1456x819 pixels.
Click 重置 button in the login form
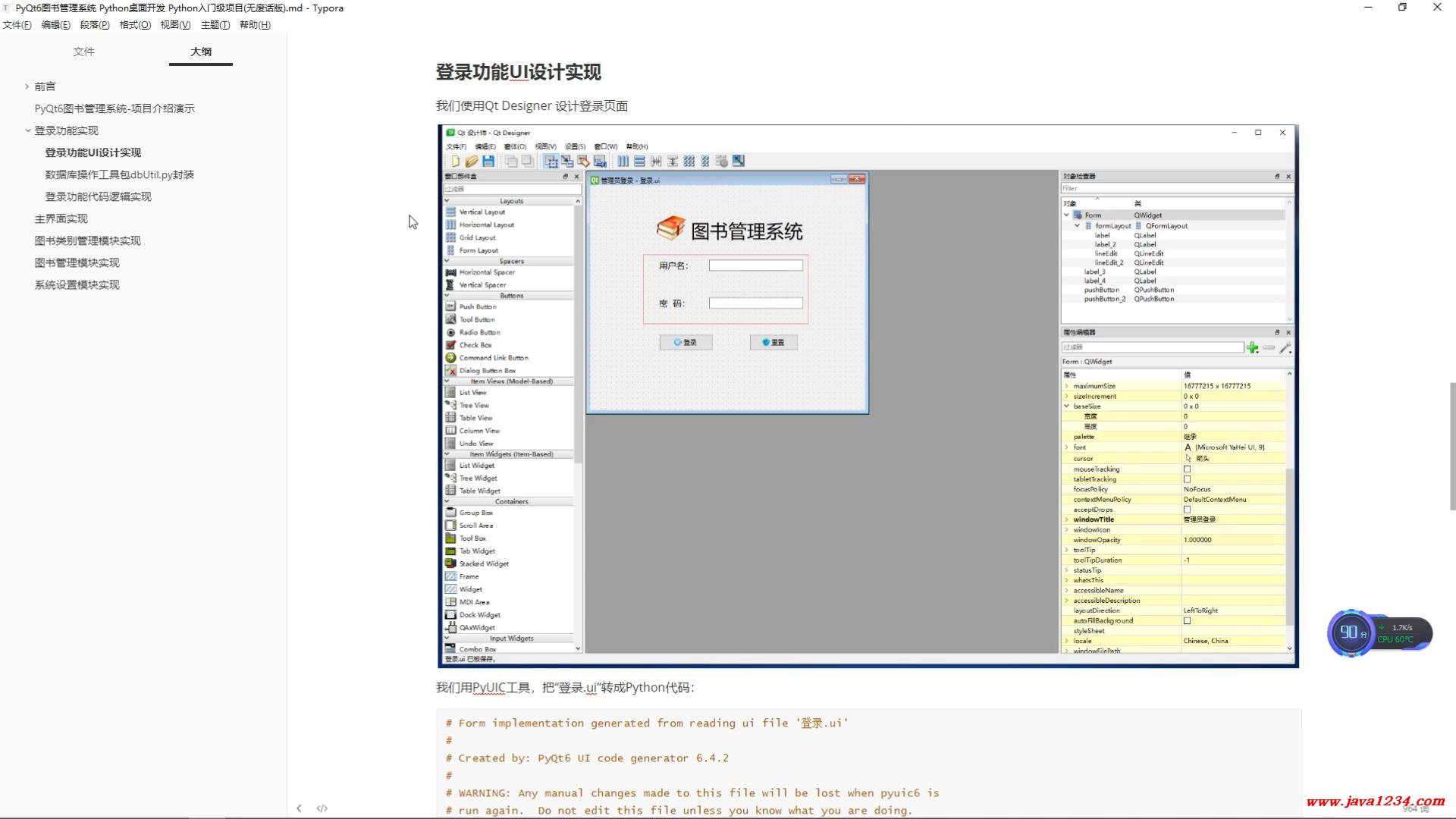773,343
